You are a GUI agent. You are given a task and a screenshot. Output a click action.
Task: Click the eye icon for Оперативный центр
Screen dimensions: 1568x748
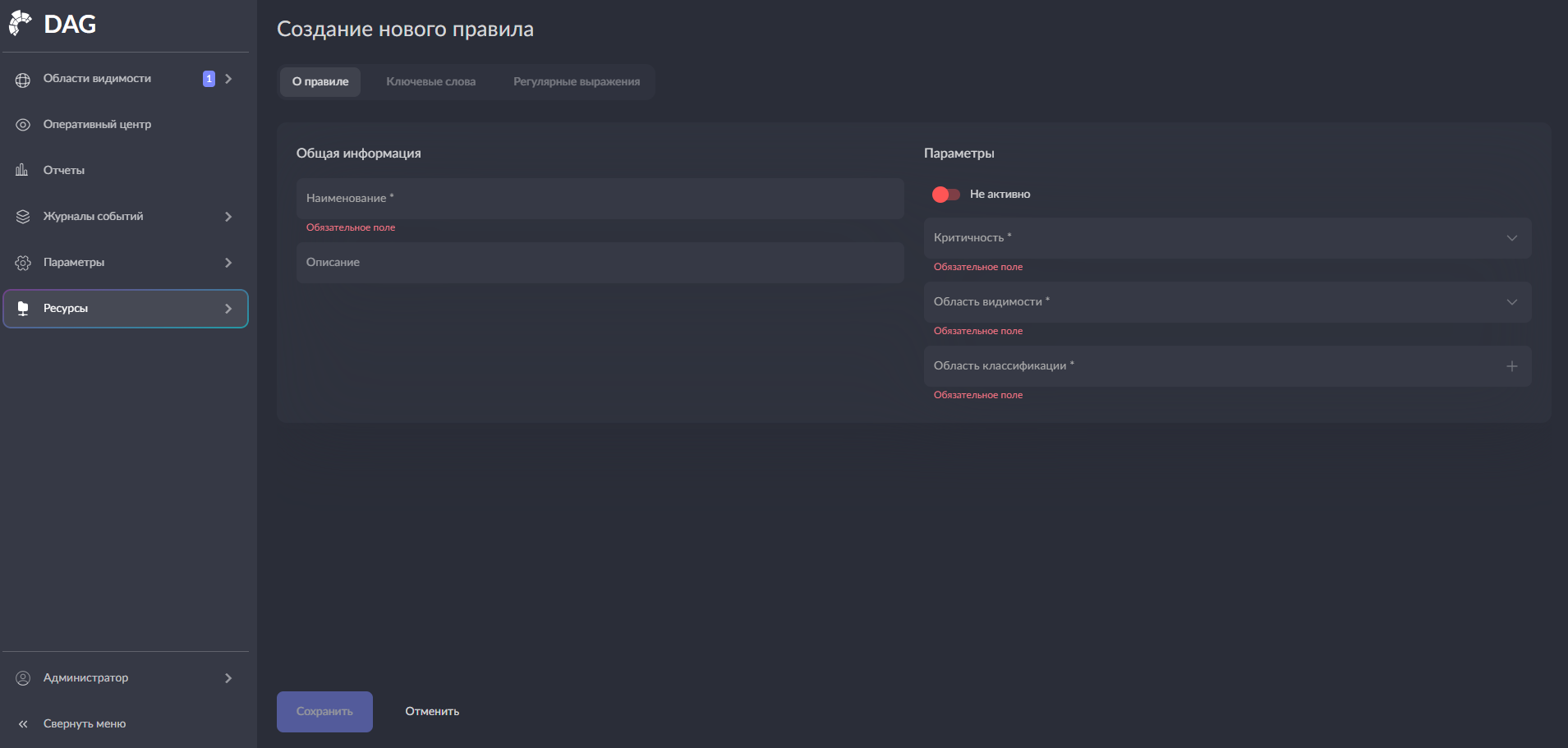(x=23, y=125)
